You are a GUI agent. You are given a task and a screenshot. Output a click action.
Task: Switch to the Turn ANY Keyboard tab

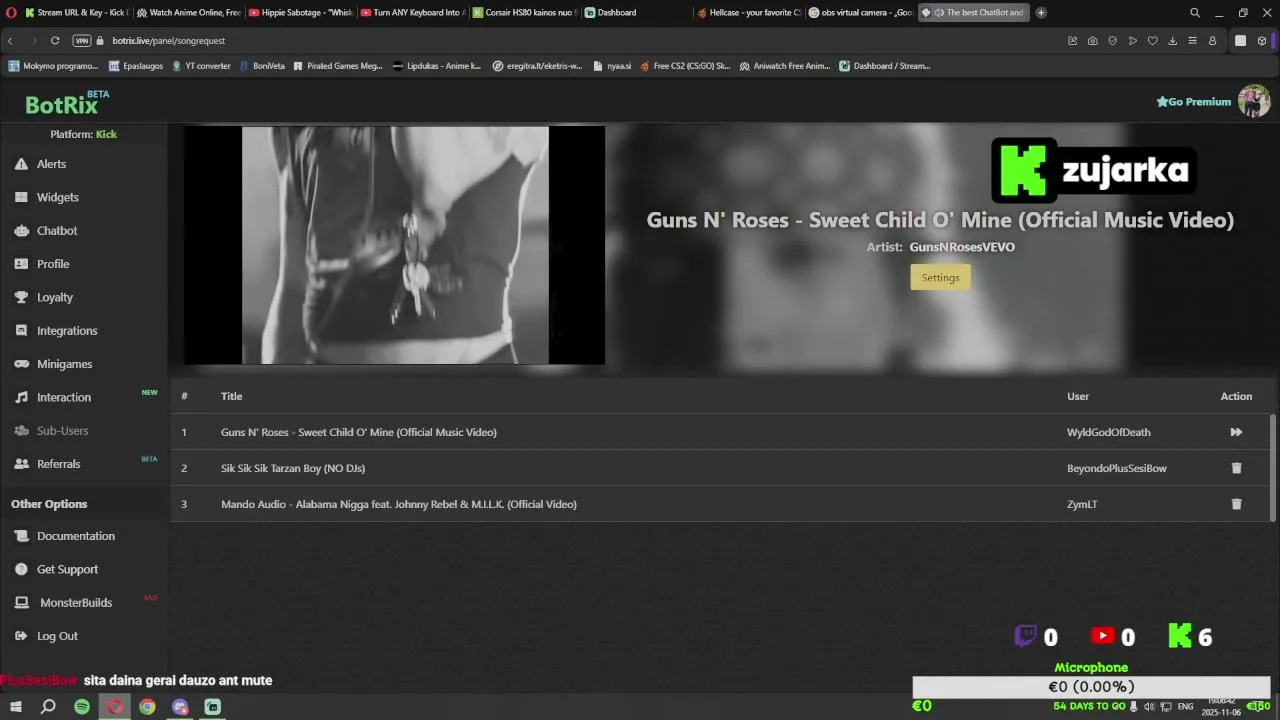[x=412, y=13]
